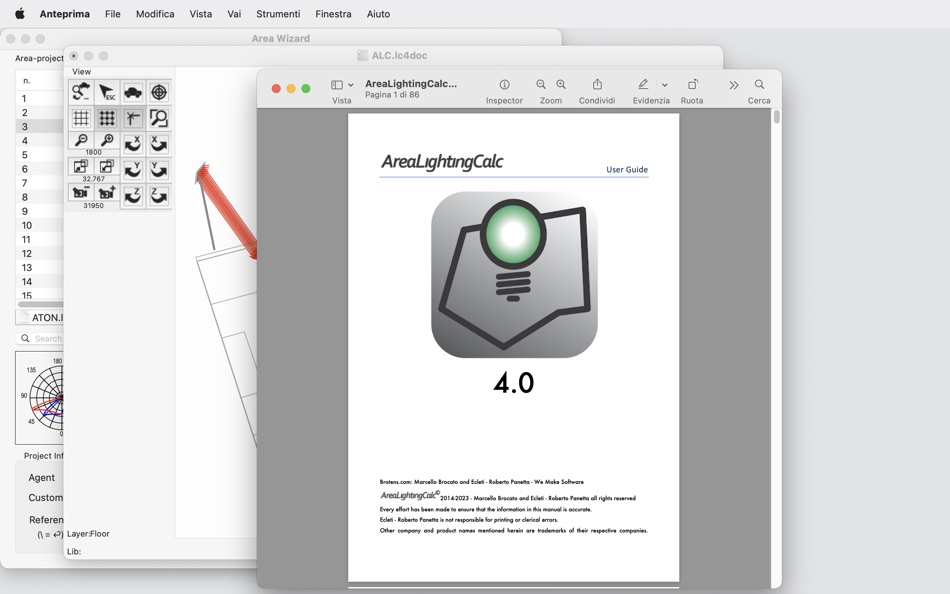
Task: Share the PDF with Condividi
Action: click(597, 84)
